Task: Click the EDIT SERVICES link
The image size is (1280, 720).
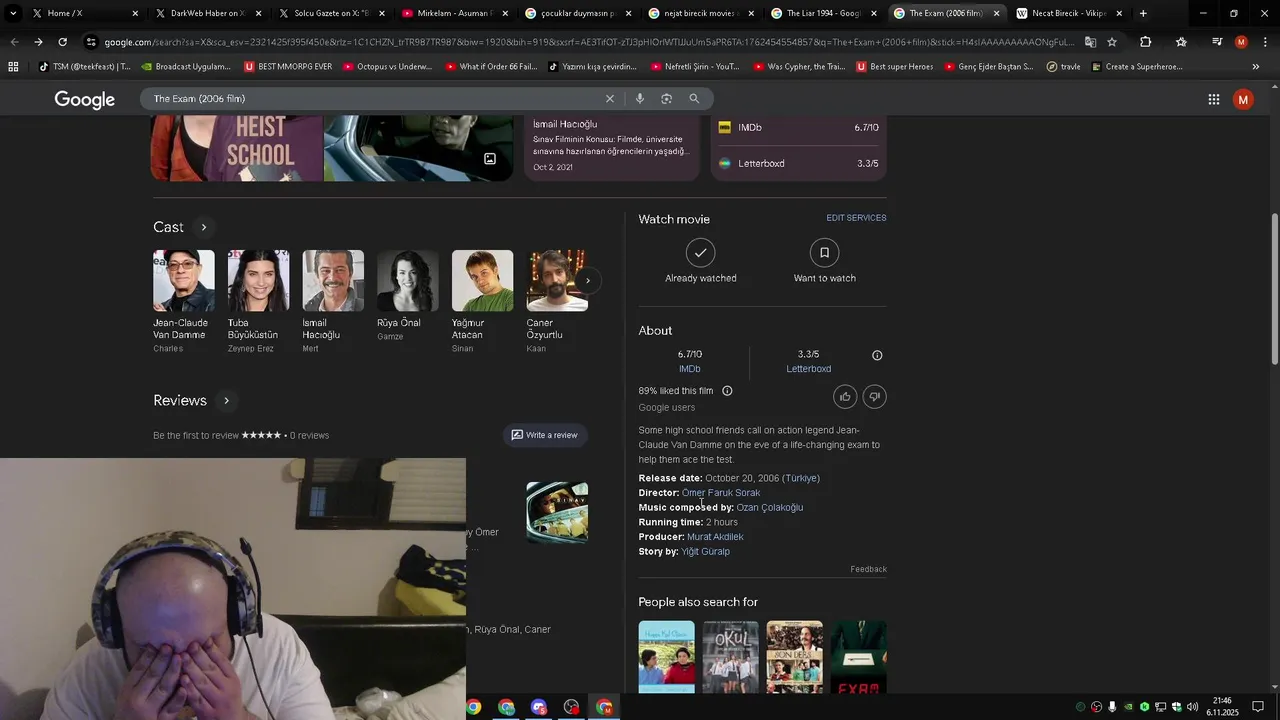Action: (856, 218)
